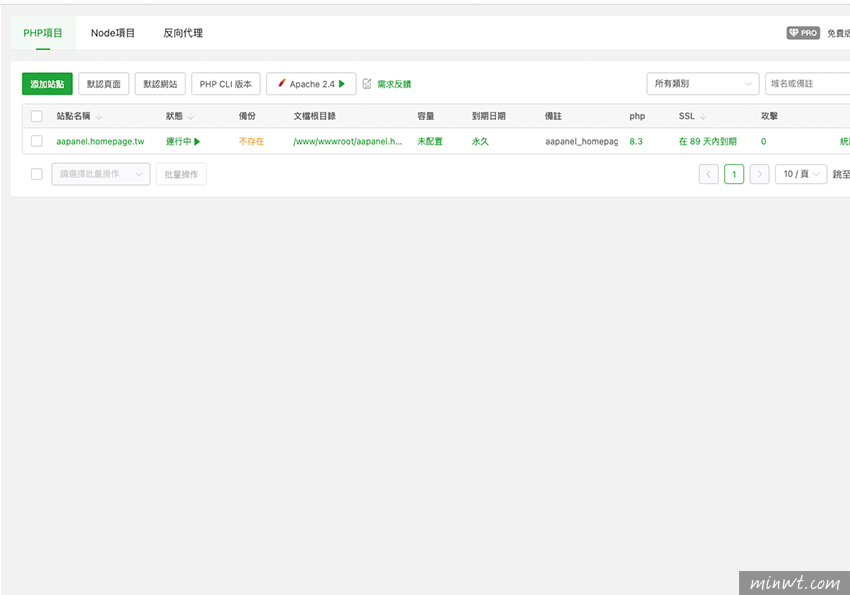Click the 批量操作 button

pos(181,174)
